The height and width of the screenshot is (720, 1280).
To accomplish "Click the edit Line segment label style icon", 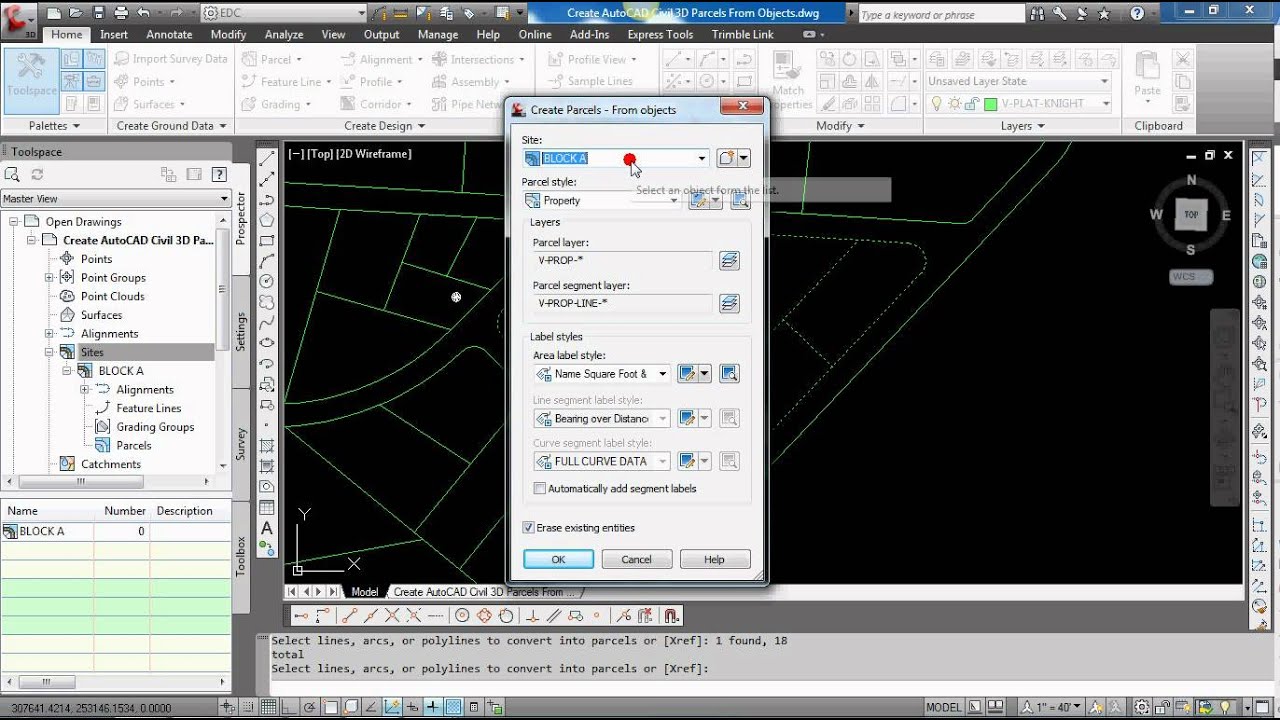I will (x=687, y=419).
